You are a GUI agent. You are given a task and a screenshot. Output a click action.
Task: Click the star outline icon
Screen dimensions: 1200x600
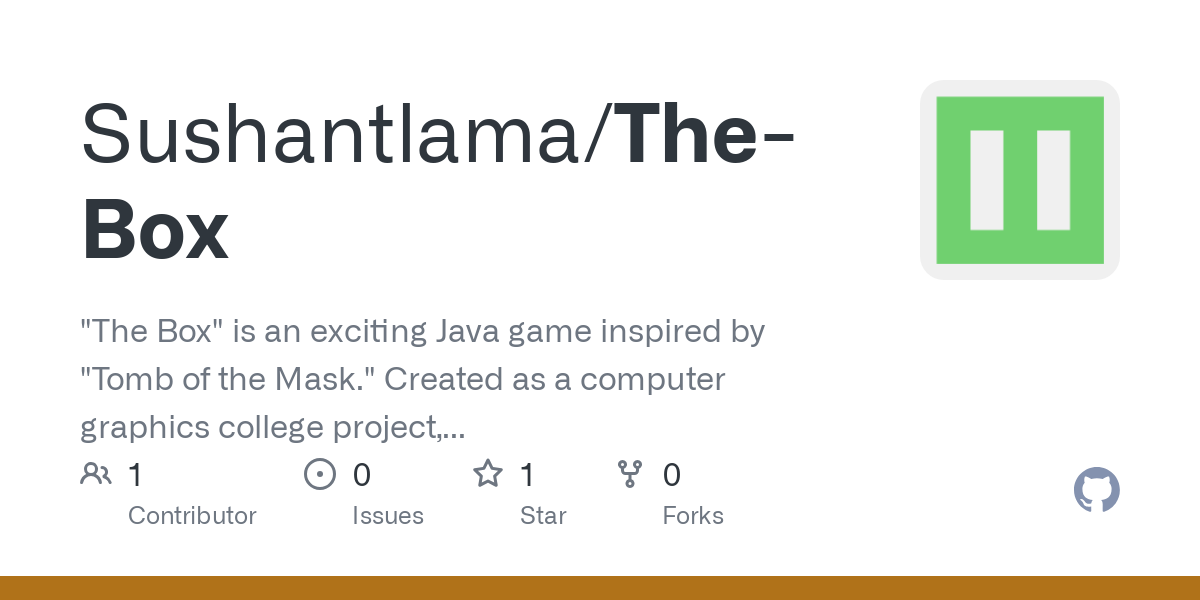pyautogui.click(x=487, y=474)
